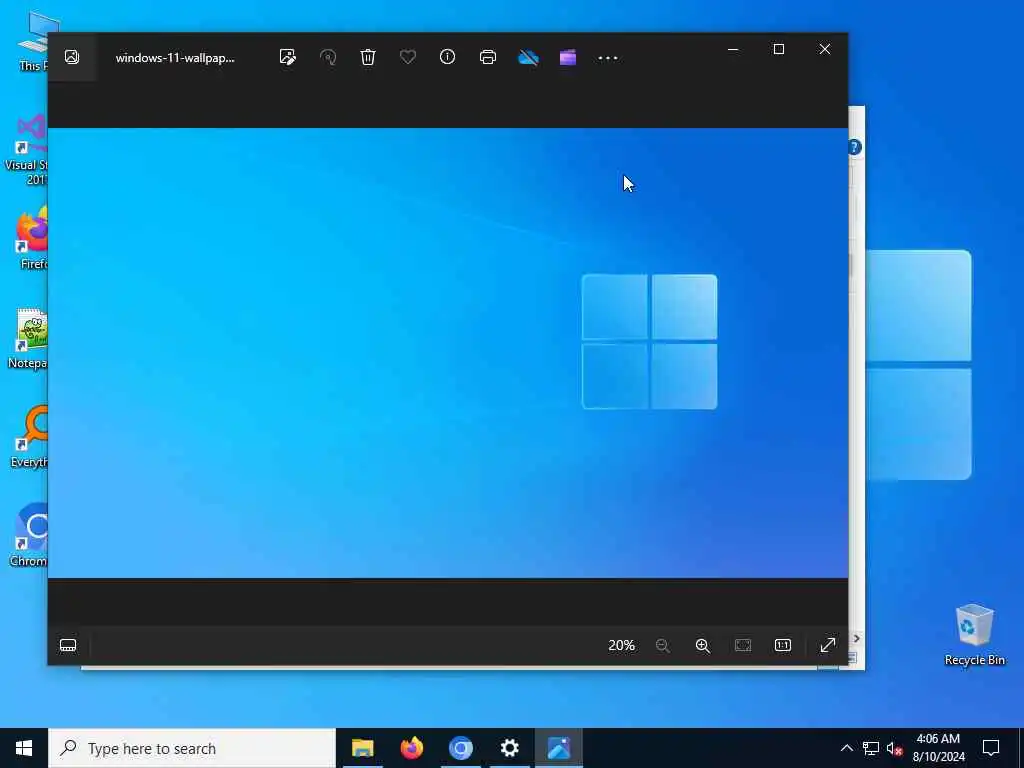Click the rotate image icon
Image resolution: width=1024 pixels, height=768 pixels.
point(328,57)
